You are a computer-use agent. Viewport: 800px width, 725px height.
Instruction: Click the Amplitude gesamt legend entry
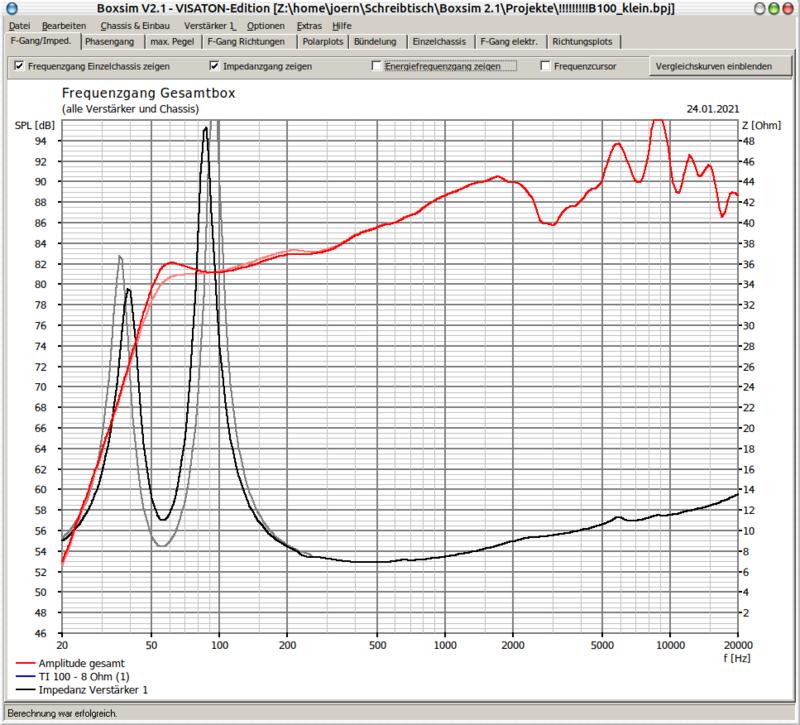point(70,663)
